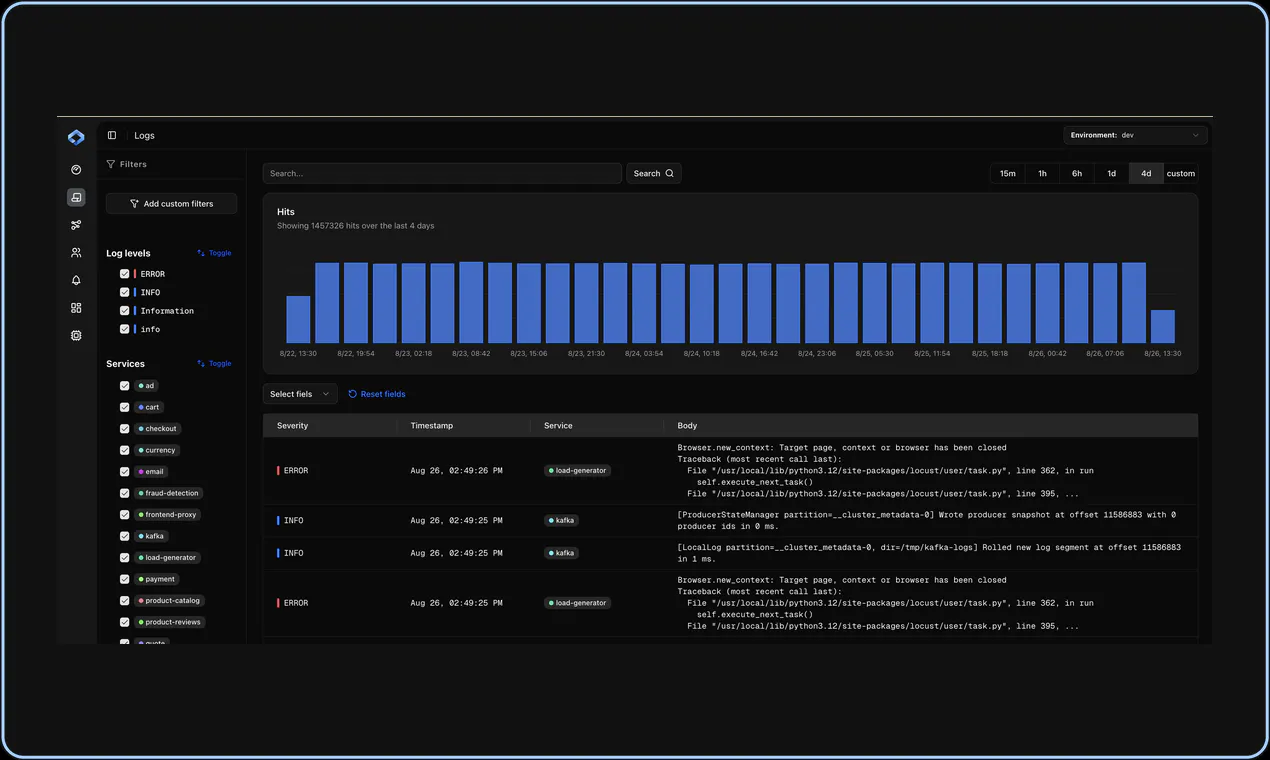This screenshot has width=1270, height=760.
Task: Open the alerts bell sidebar icon
Action: (76, 281)
